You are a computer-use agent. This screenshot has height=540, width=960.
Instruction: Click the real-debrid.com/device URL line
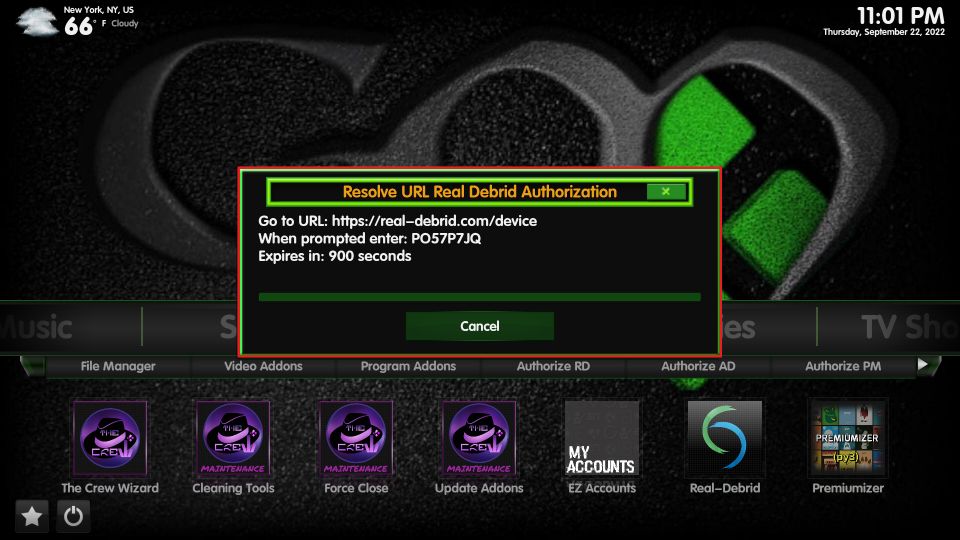397,221
